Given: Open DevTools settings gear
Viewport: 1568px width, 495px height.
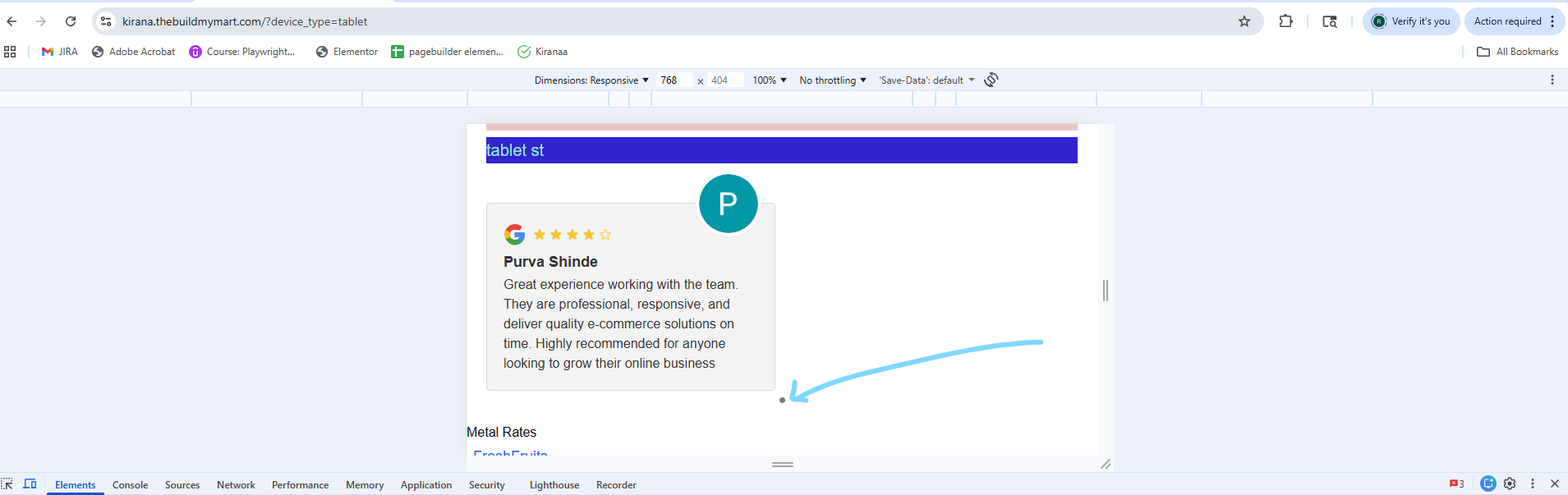Looking at the screenshot, I should (1510, 484).
